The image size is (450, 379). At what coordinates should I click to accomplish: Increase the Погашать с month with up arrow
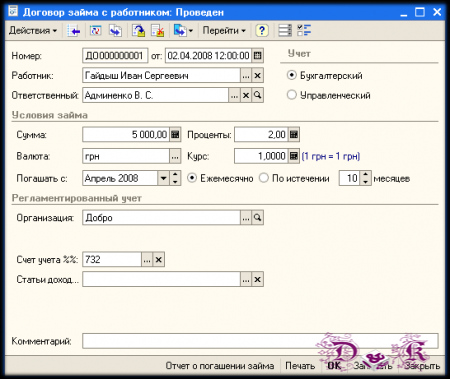(x=175, y=175)
